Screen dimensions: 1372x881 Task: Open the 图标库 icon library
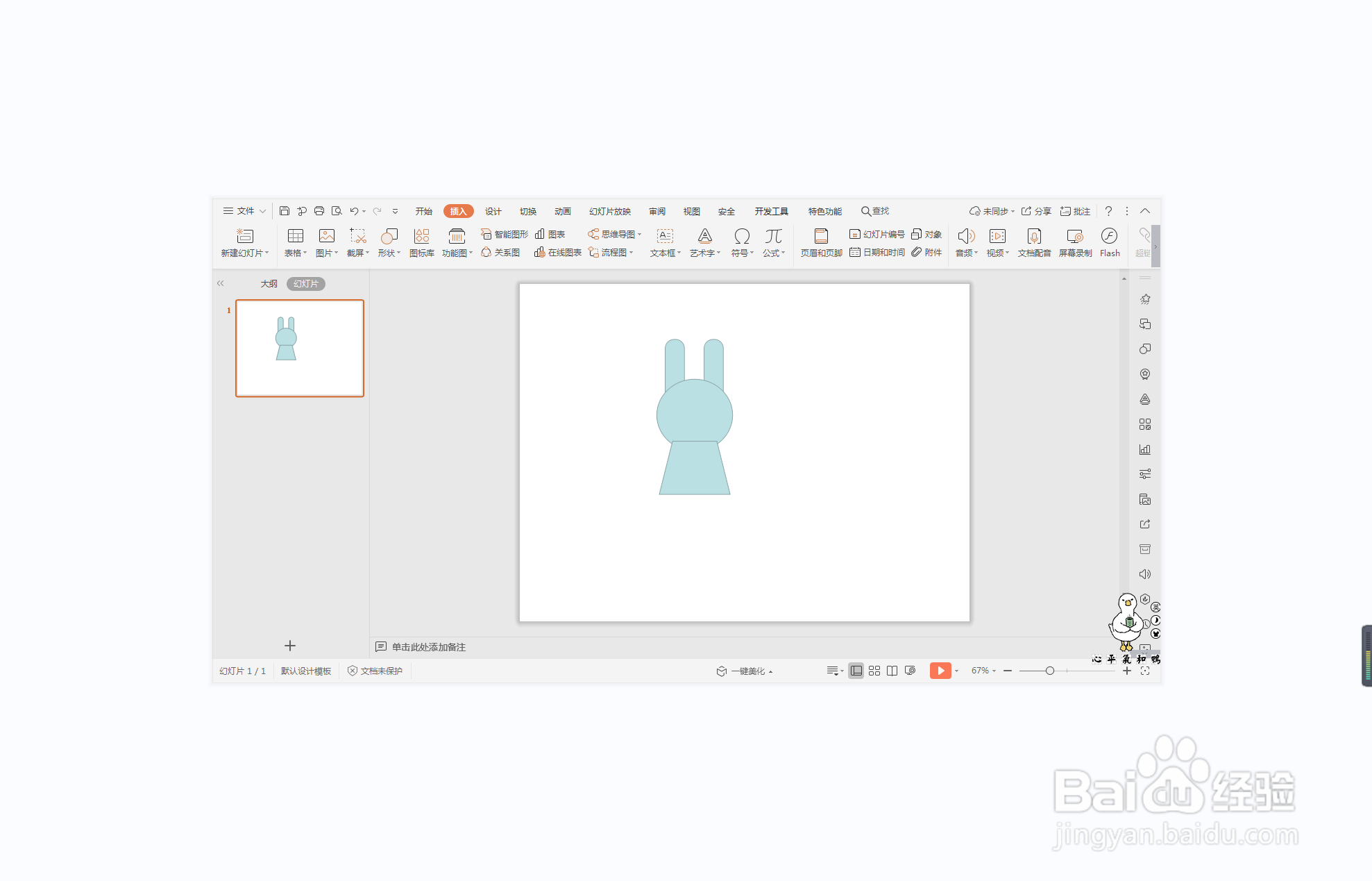422,243
